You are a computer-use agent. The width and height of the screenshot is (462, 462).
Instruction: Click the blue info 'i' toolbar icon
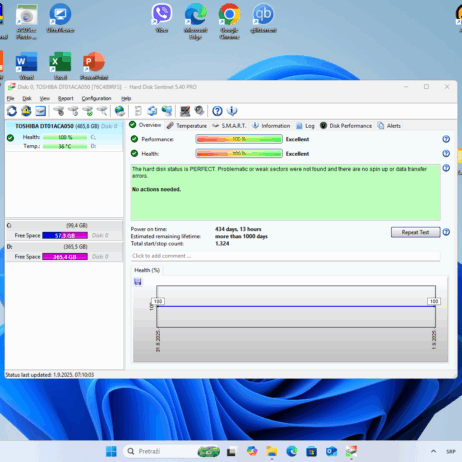pyautogui.click(x=232, y=111)
